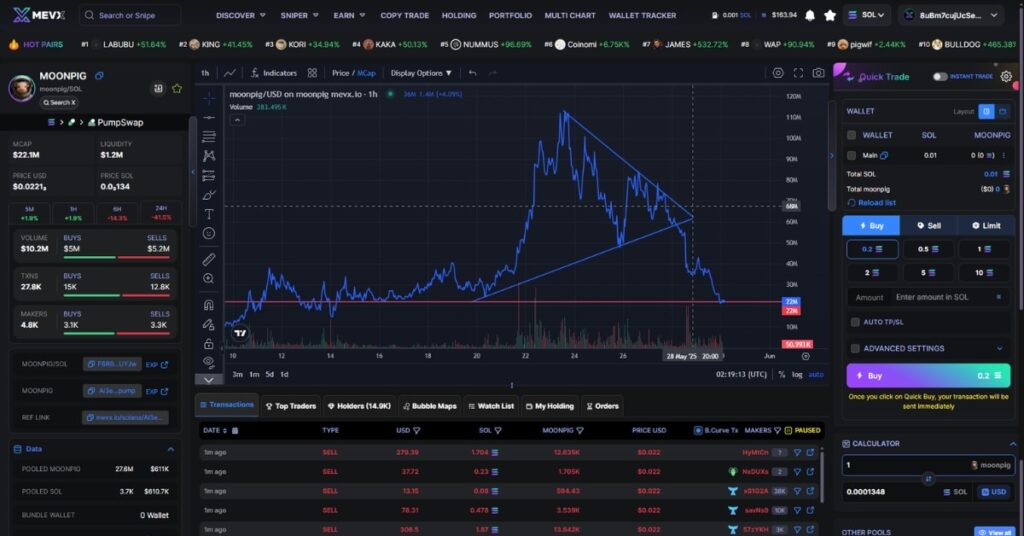Copy the Main wallet address
The image size is (1024, 536).
click(884, 155)
